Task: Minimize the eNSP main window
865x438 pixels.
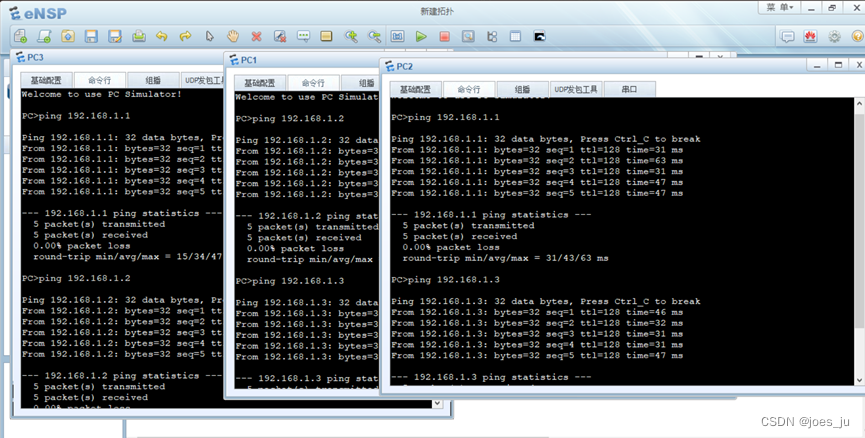Action: click(811, 8)
